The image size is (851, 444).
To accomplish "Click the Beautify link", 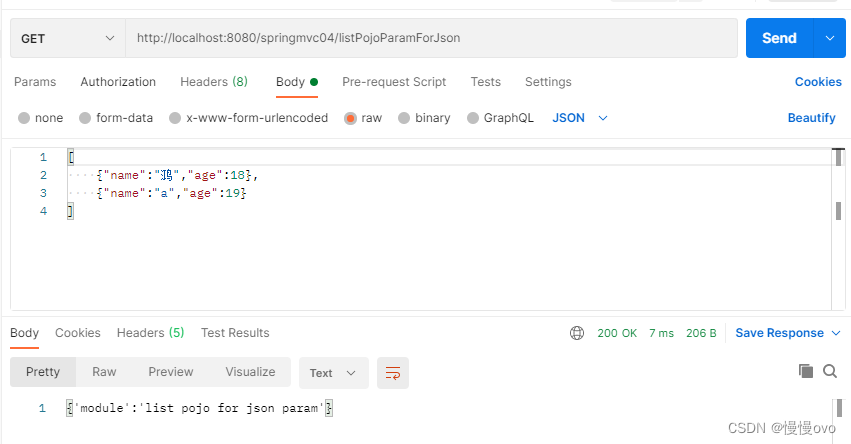I will pyautogui.click(x=811, y=118).
